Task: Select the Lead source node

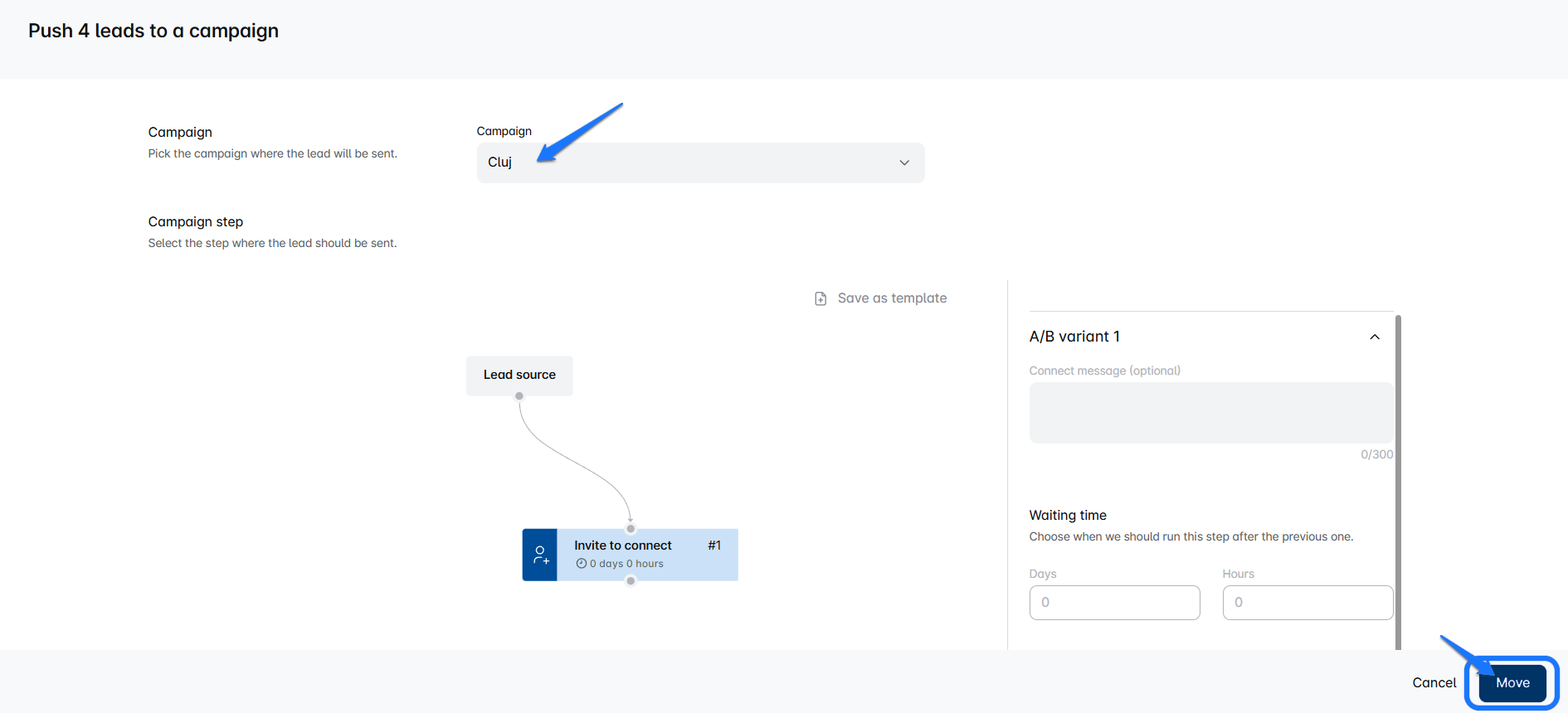Action: pos(519,375)
